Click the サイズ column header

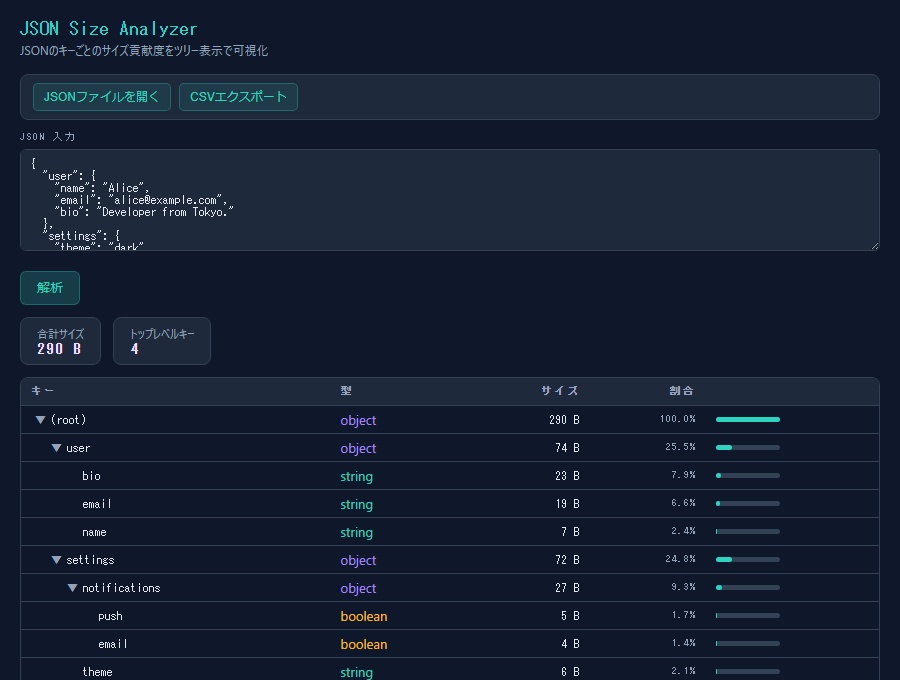coord(560,391)
